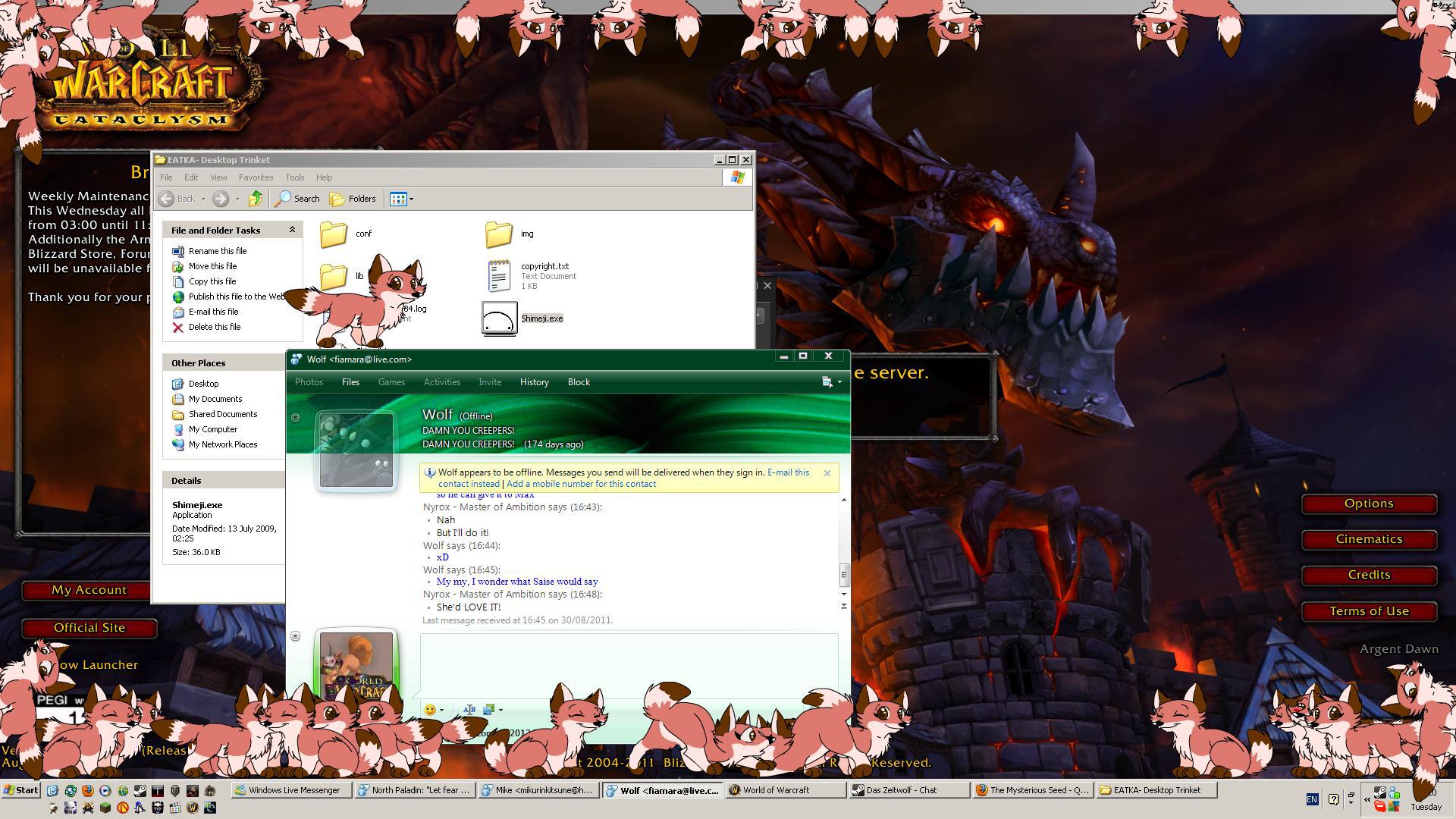Select the lib folder icon
The width and height of the screenshot is (1456, 819).
coord(334,276)
